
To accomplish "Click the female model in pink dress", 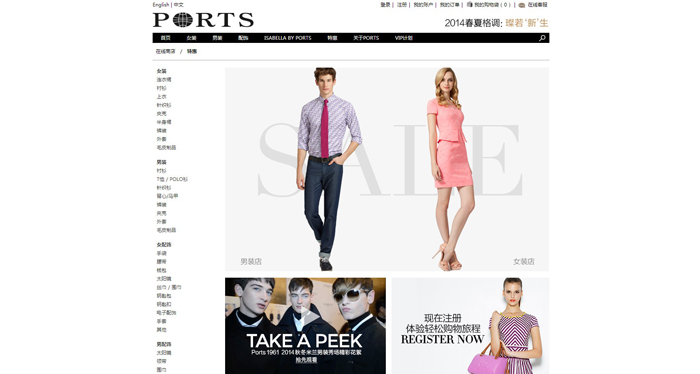I will click(451, 169).
